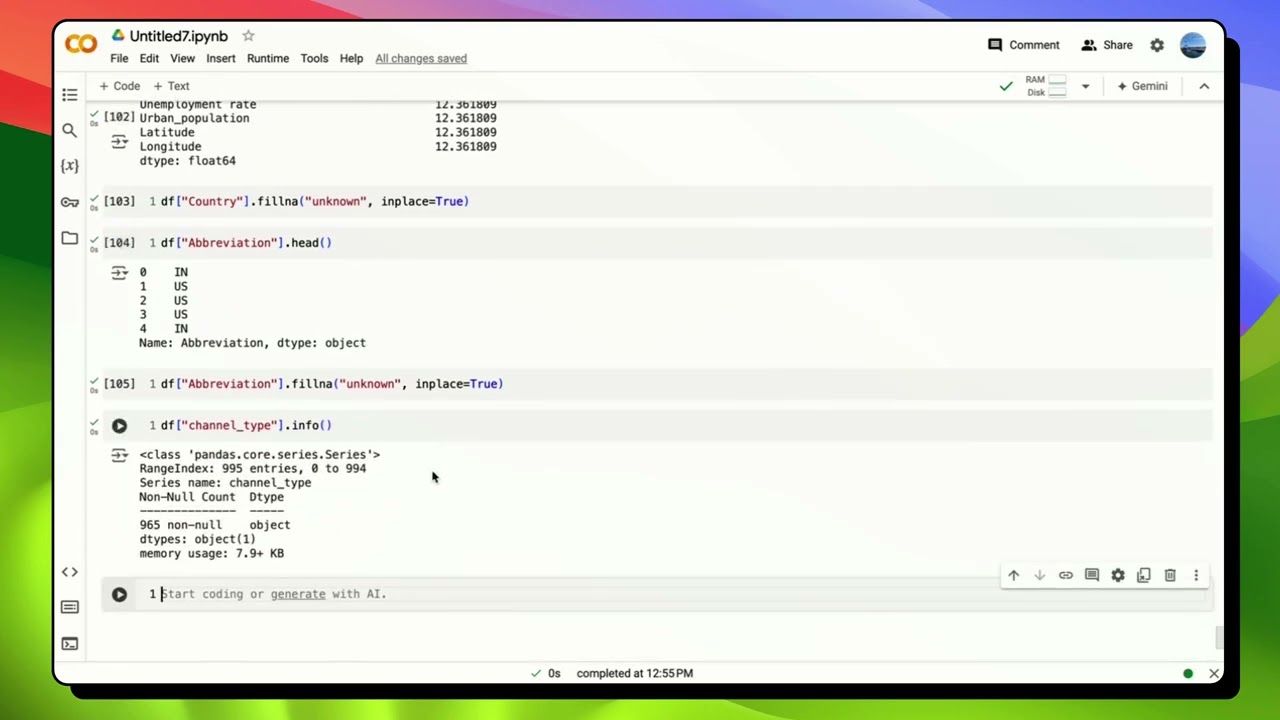Screen dimensions: 1280x720
Task: Open the Command palette icon
Action: pos(70,607)
